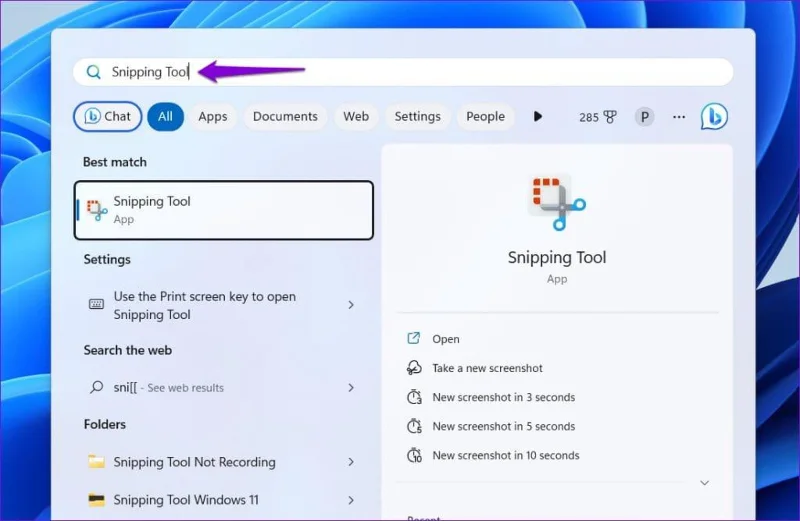
Task: Click the small Snipping Tool scissors icon
Action: click(x=96, y=210)
